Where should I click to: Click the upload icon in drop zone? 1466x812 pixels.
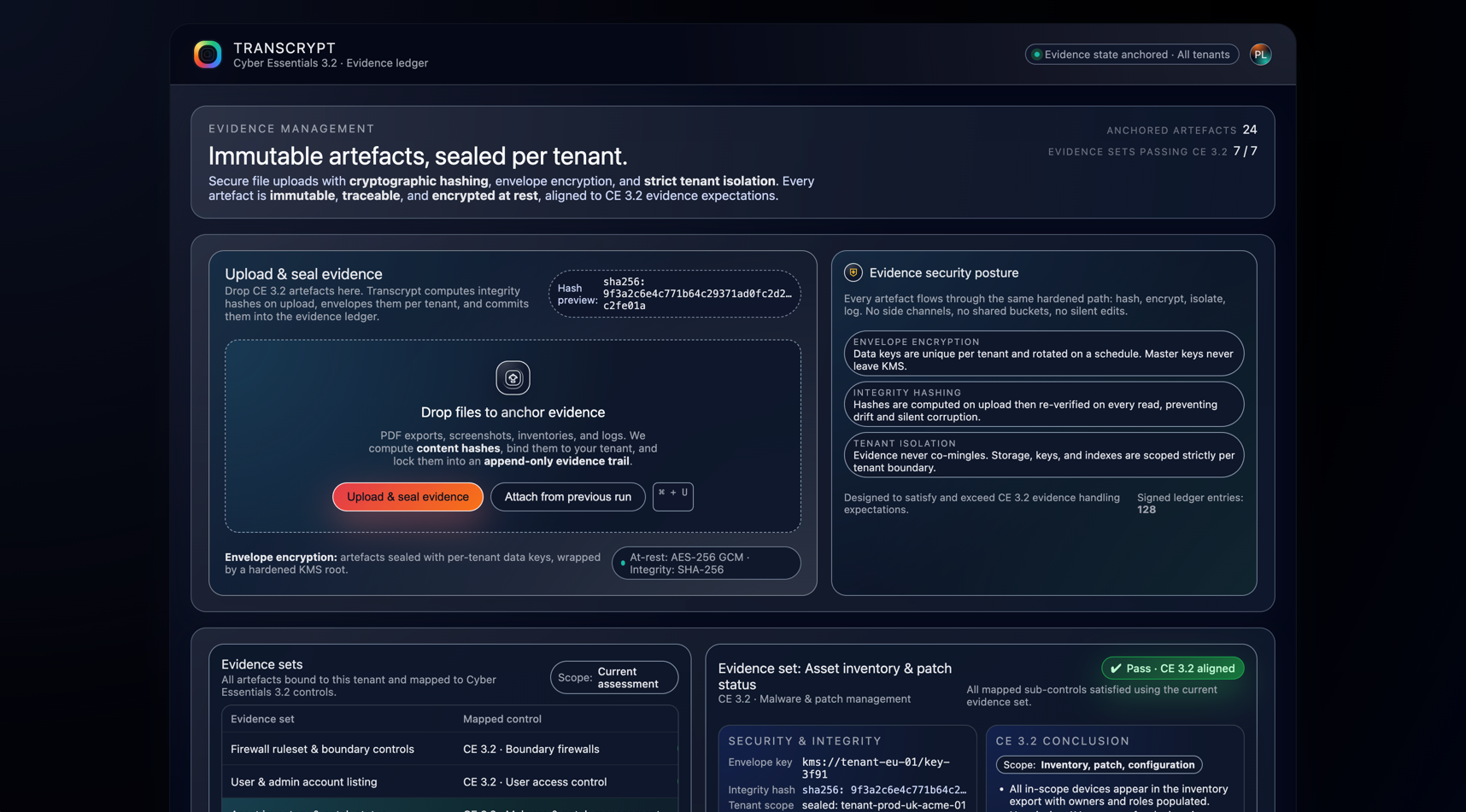[513, 378]
